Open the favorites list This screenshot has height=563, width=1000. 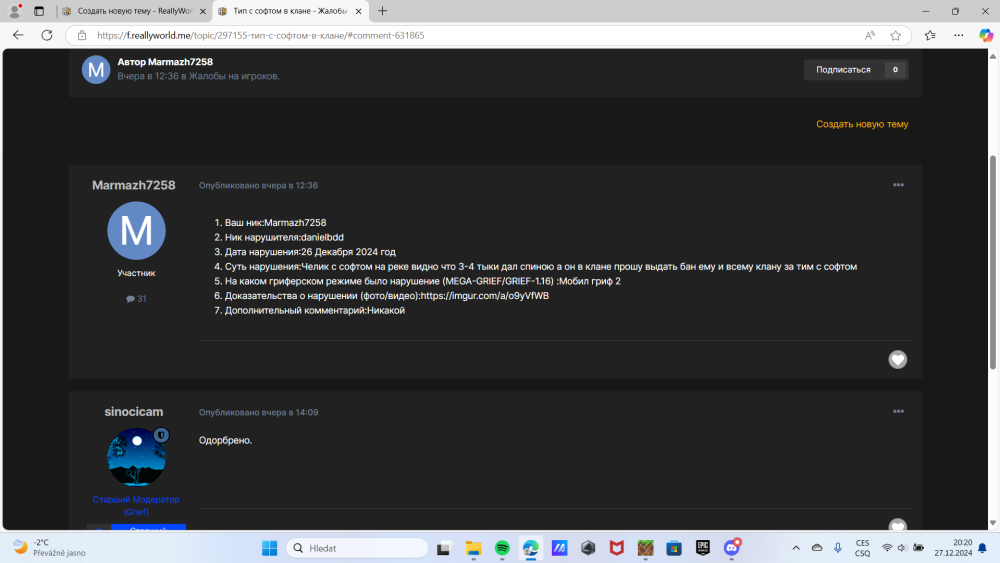(x=930, y=36)
